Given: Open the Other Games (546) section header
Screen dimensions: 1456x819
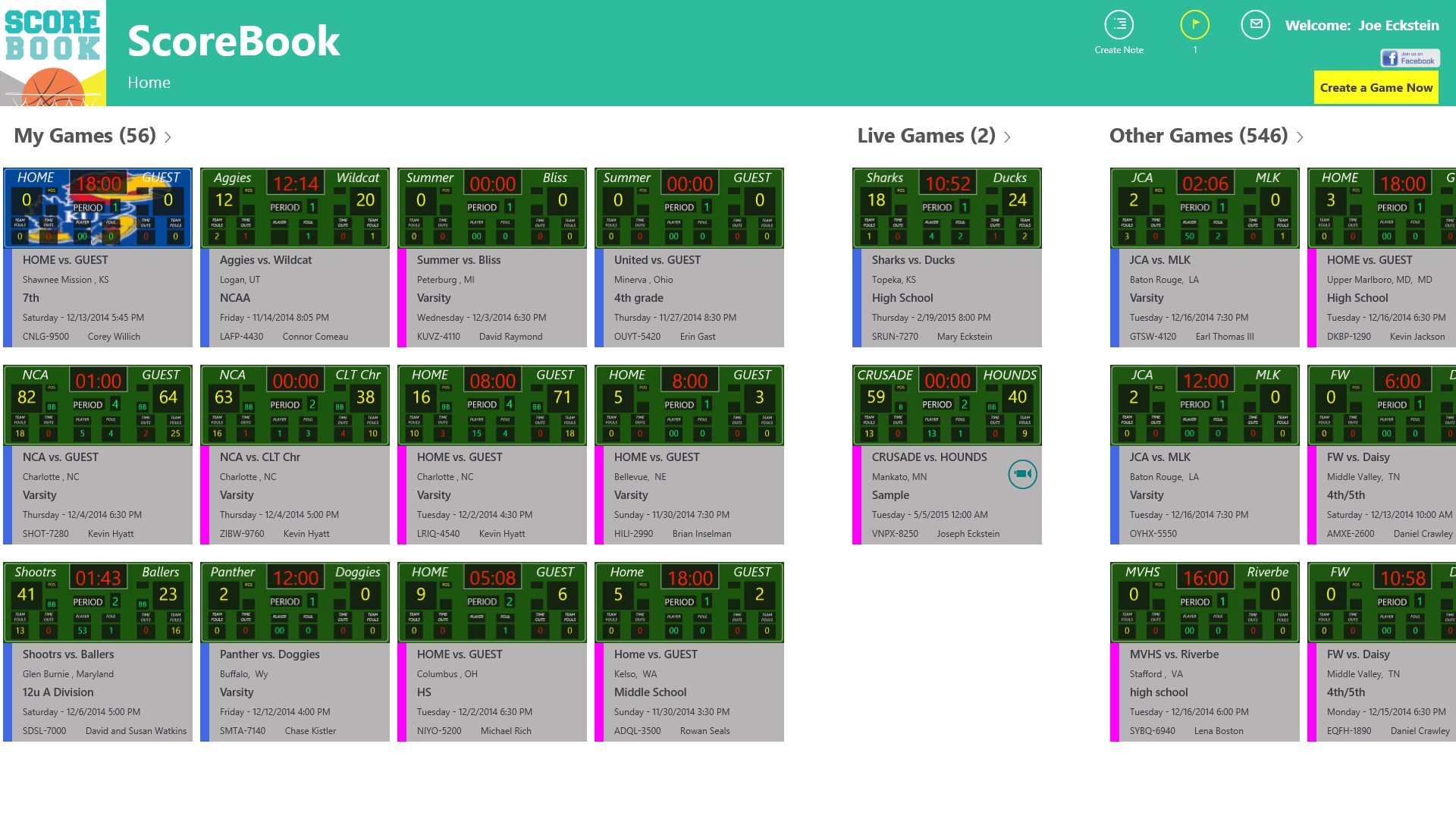Looking at the screenshot, I should (1197, 136).
